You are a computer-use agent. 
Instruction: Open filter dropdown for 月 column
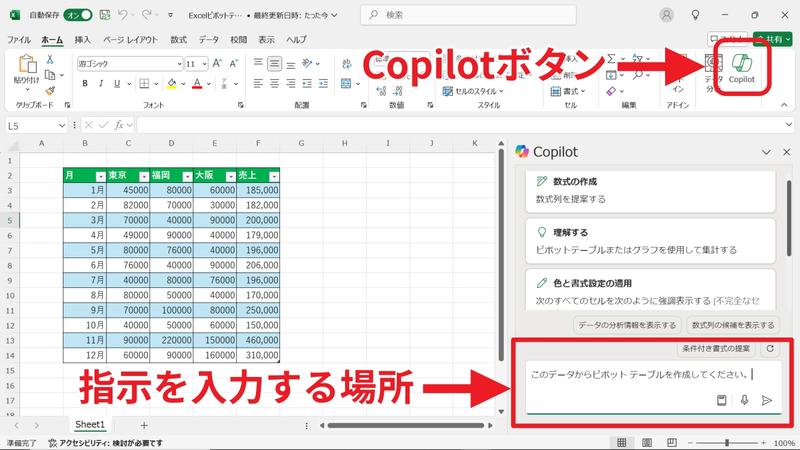click(101, 177)
